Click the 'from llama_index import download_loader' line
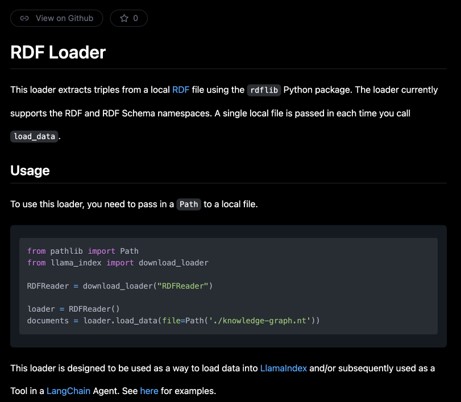The height and width of the screenshot is (402, 461). pos(118,263)
